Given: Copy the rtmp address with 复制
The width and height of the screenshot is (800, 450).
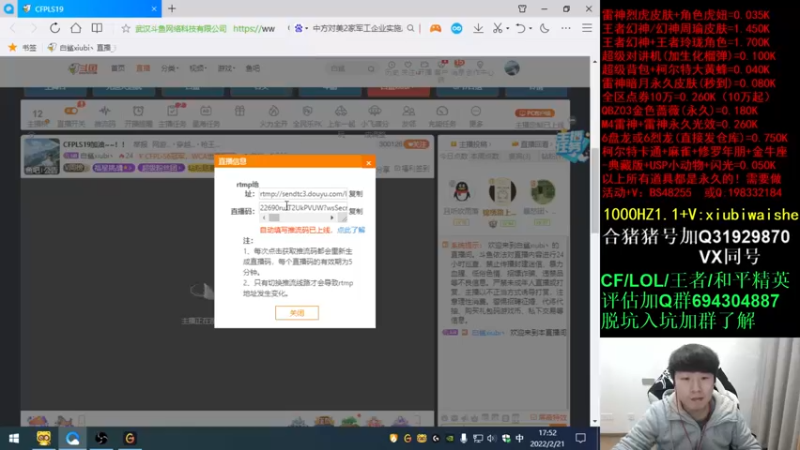Looking at the screenshot, I should [356, 194].
